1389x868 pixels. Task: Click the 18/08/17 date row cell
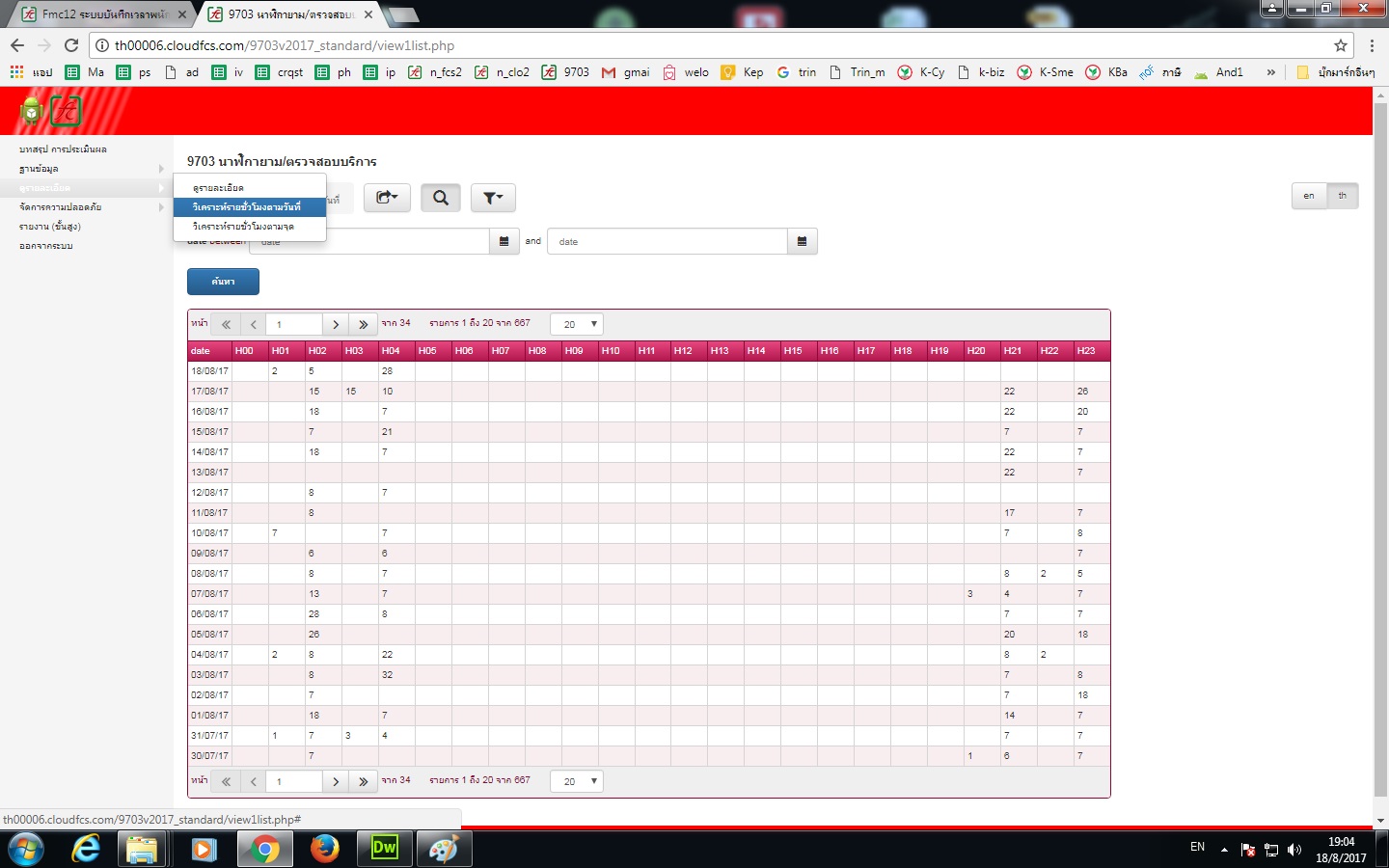click(209, 371)
